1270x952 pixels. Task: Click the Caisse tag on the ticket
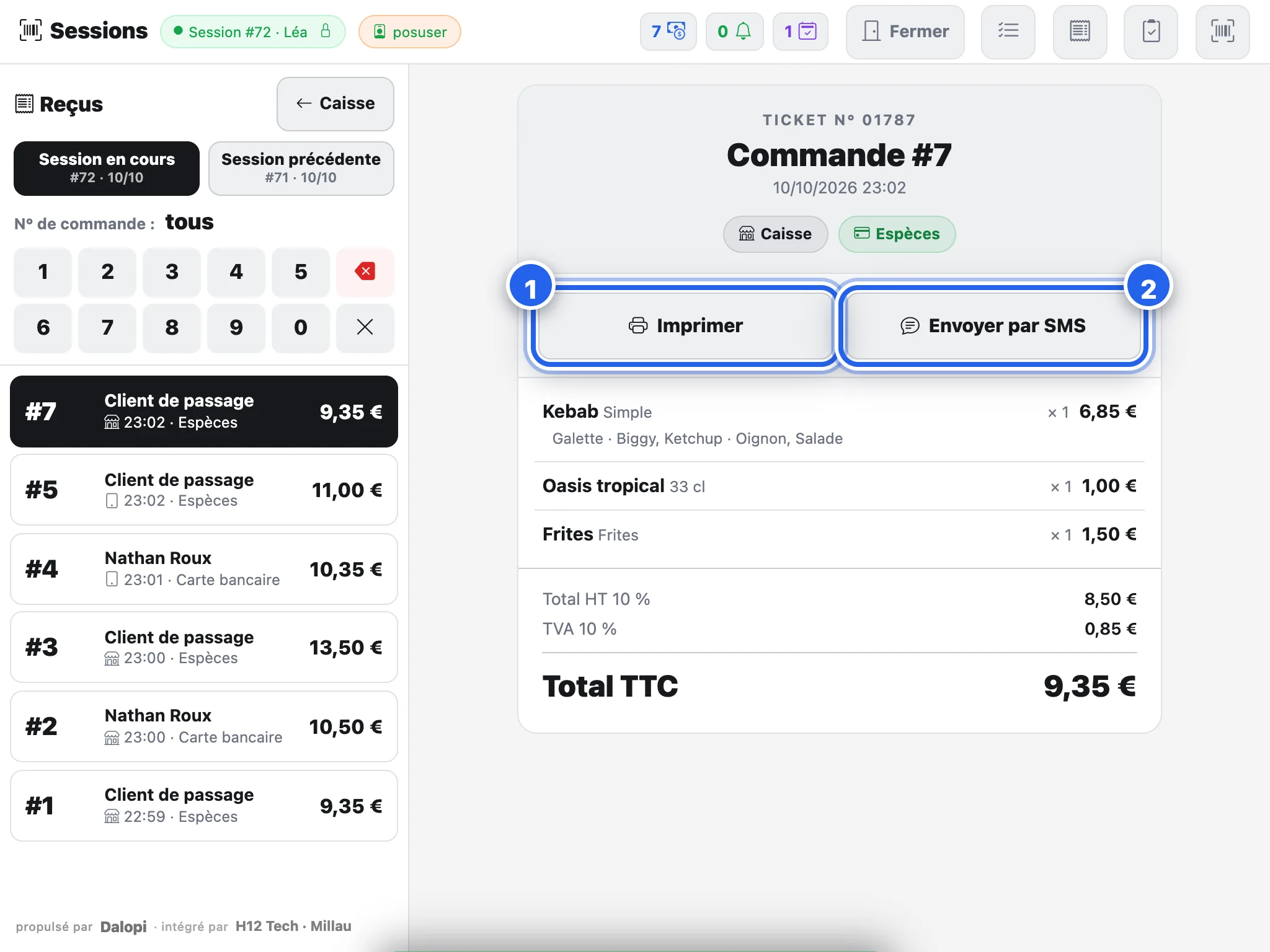point(775,234)
